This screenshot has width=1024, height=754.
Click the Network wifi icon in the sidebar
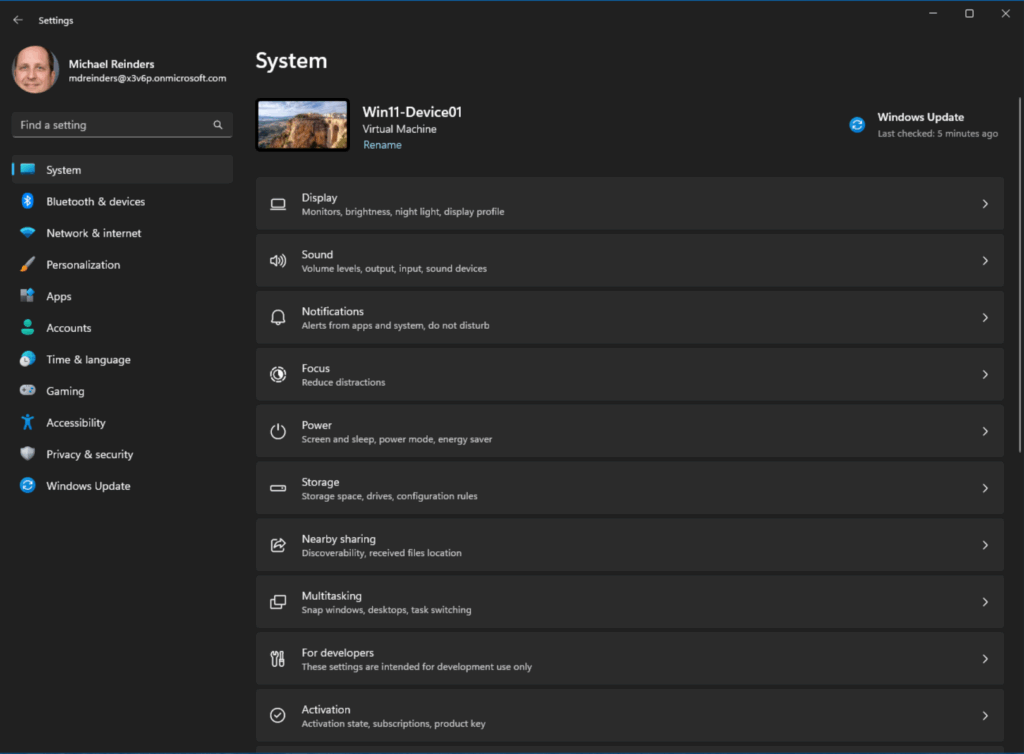click(27, 232)
